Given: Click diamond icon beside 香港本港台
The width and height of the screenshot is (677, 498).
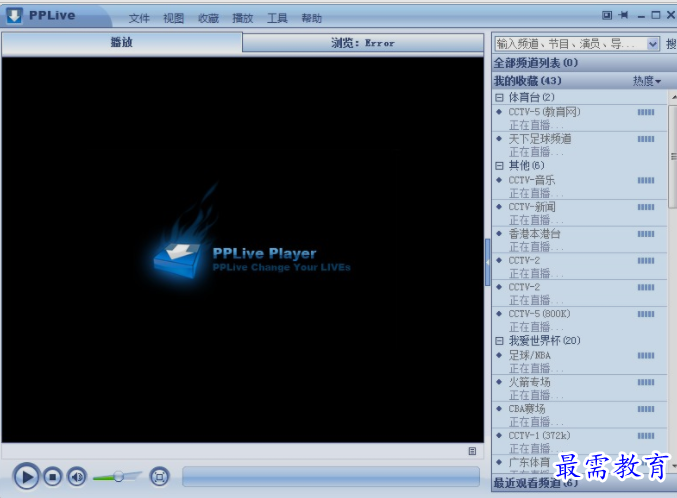Looking at the screenshot, I should 499,234.
